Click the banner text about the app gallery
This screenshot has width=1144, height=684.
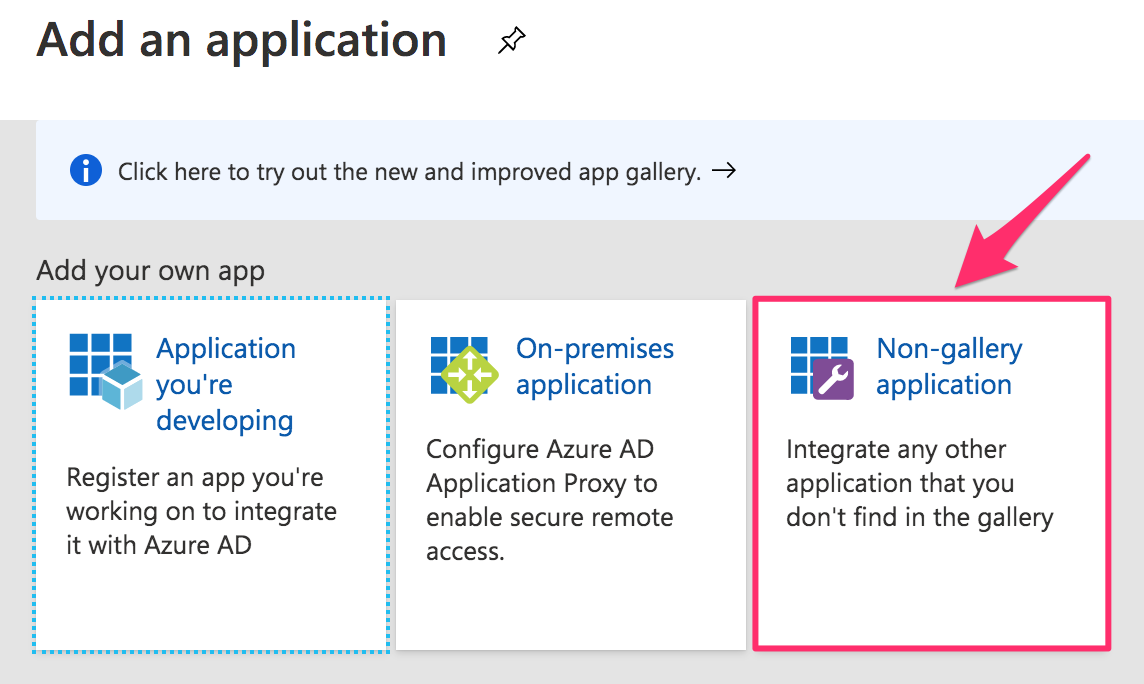coord(413,170)
